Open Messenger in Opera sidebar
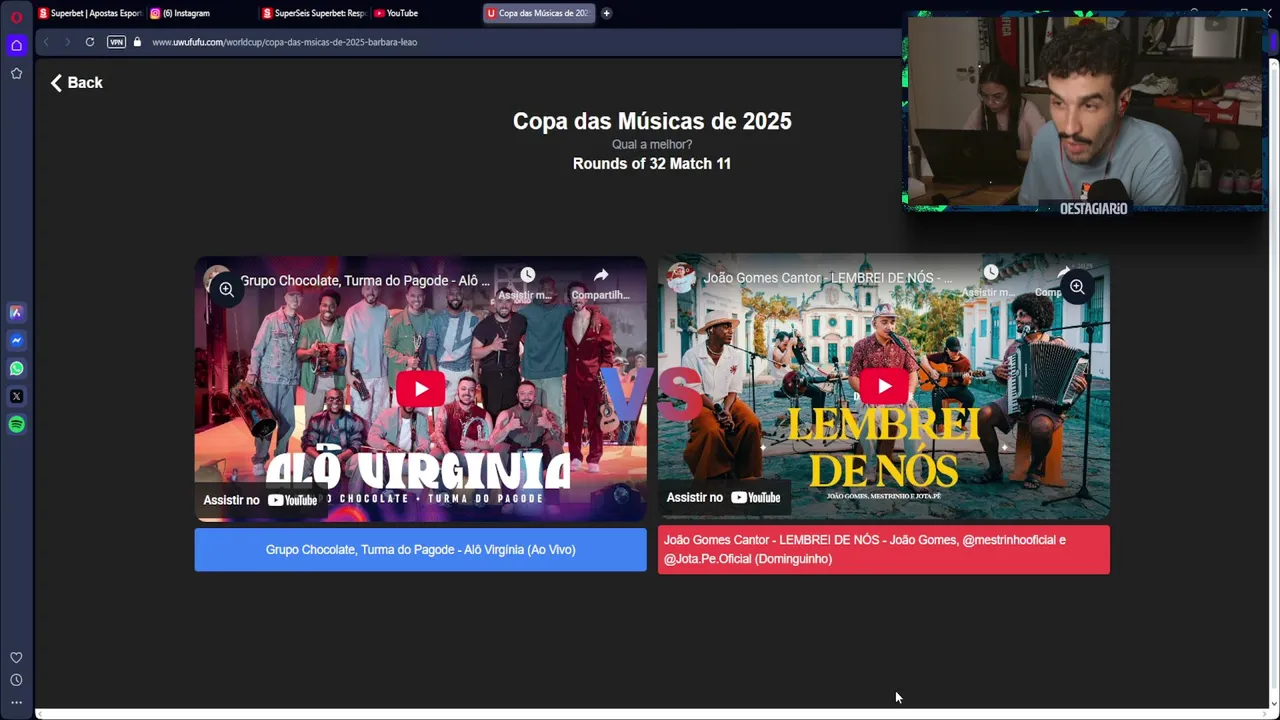This screenshot has width=1280, height=720. [x=16, y=340]
